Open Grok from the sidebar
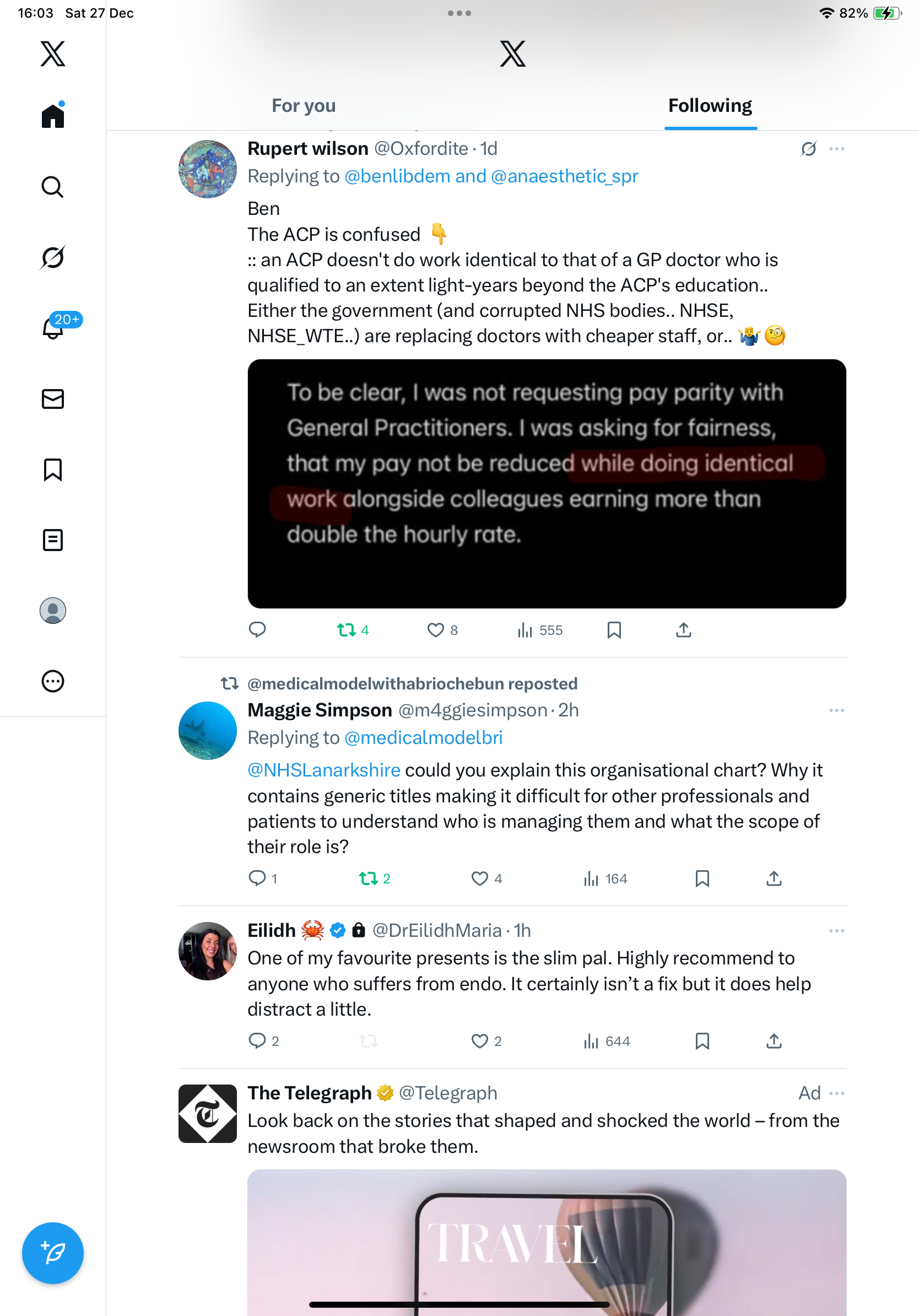 (53, 257)
